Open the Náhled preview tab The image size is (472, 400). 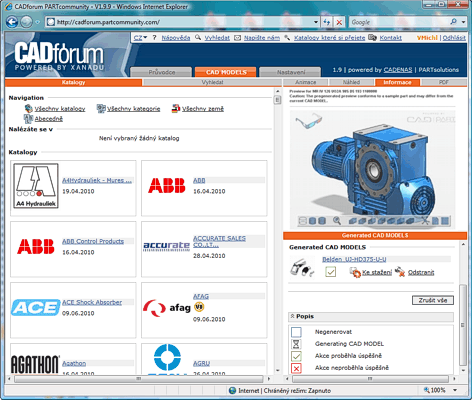click(x=351, y=82)
